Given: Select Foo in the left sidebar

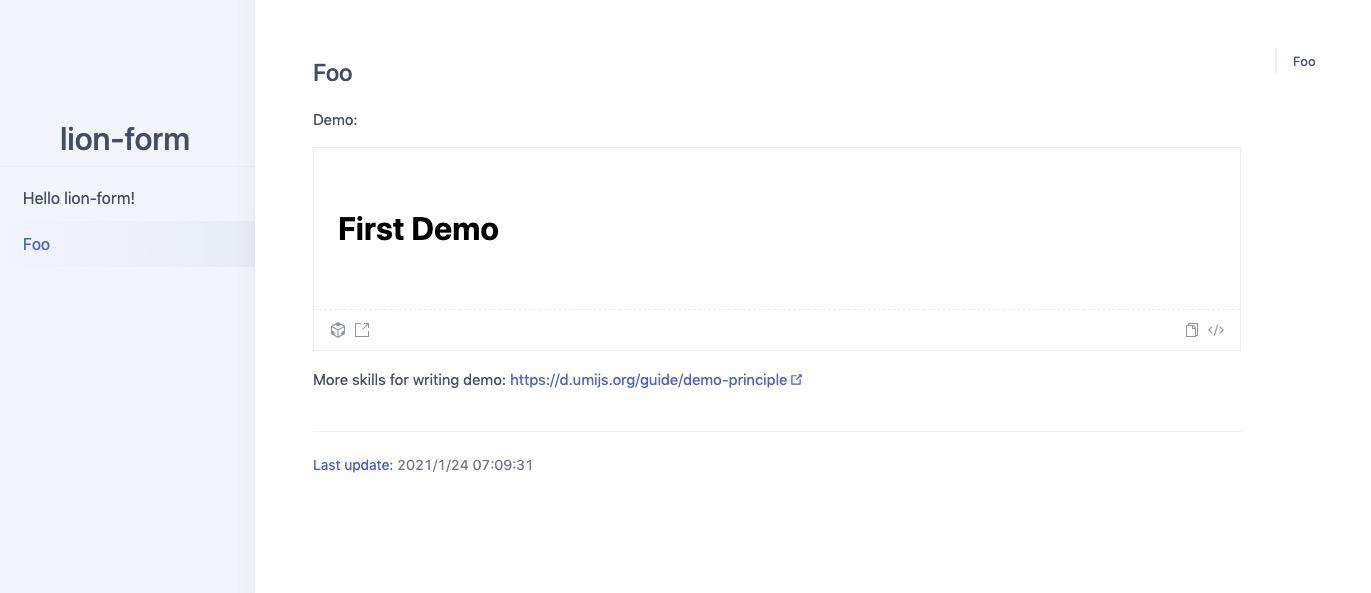Looking at the screenshot, I should coord(127,244).
